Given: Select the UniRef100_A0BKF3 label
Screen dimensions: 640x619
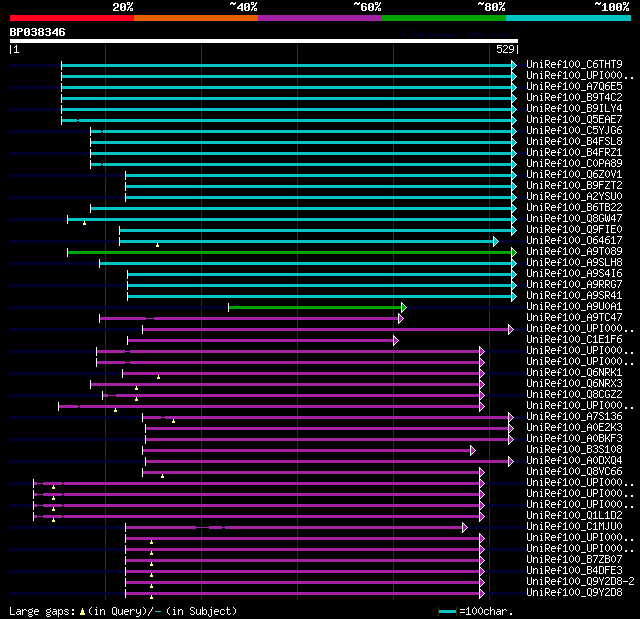Looking at the screenshot, I should point(574,439).
